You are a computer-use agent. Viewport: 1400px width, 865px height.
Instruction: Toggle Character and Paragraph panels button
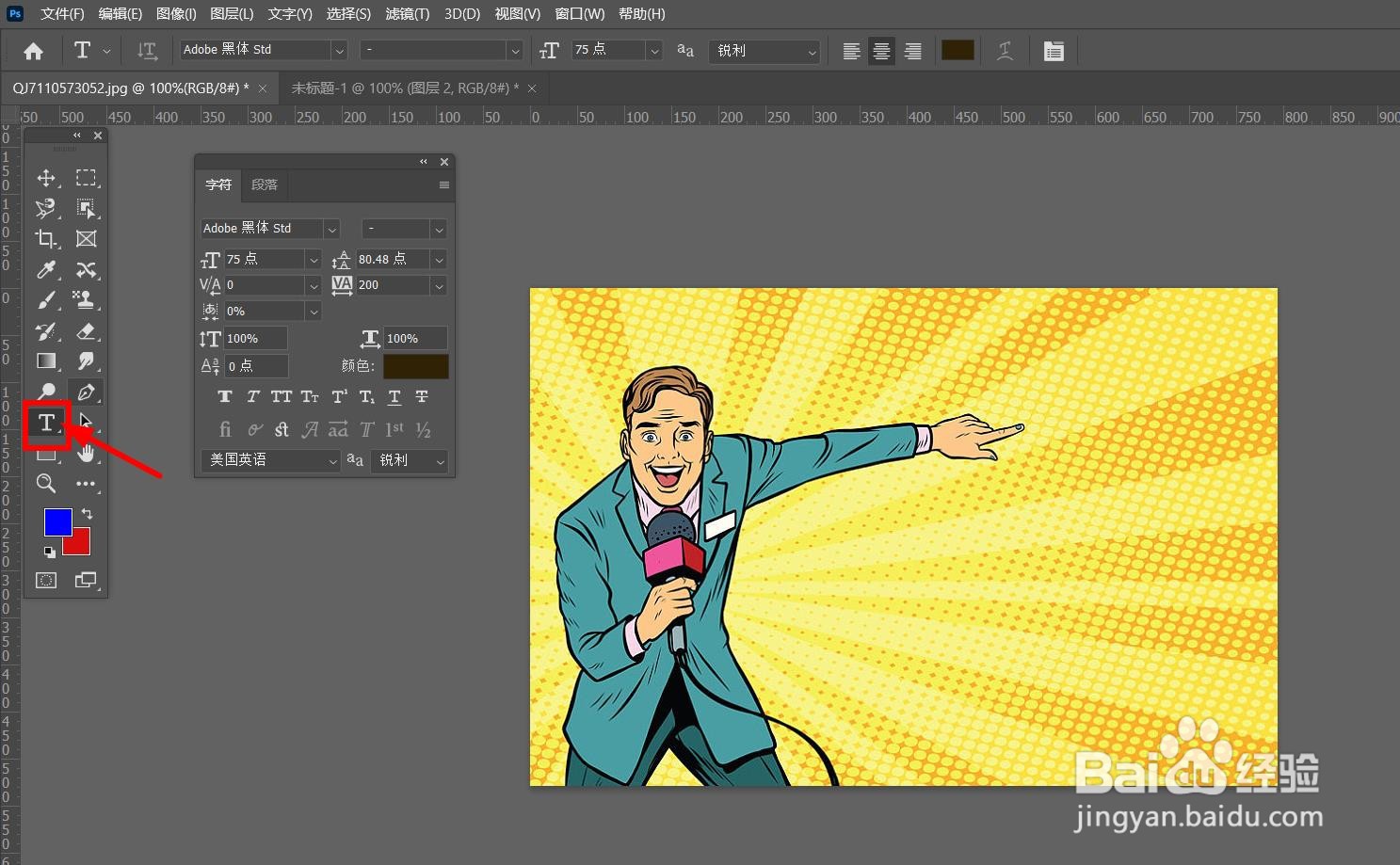coord(1054,51)
